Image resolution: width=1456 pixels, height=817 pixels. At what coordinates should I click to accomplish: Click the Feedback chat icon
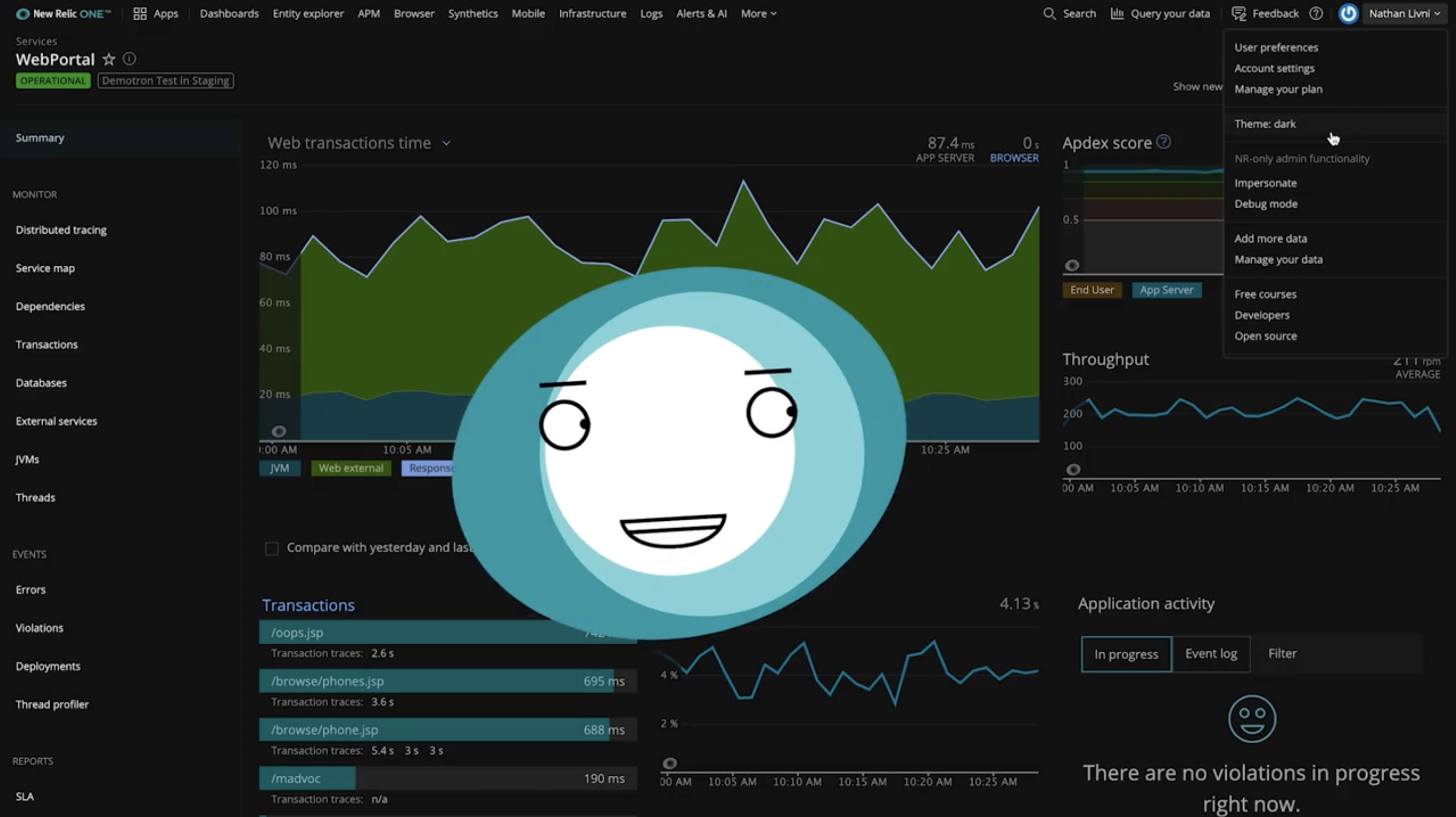pos(1238,13)
